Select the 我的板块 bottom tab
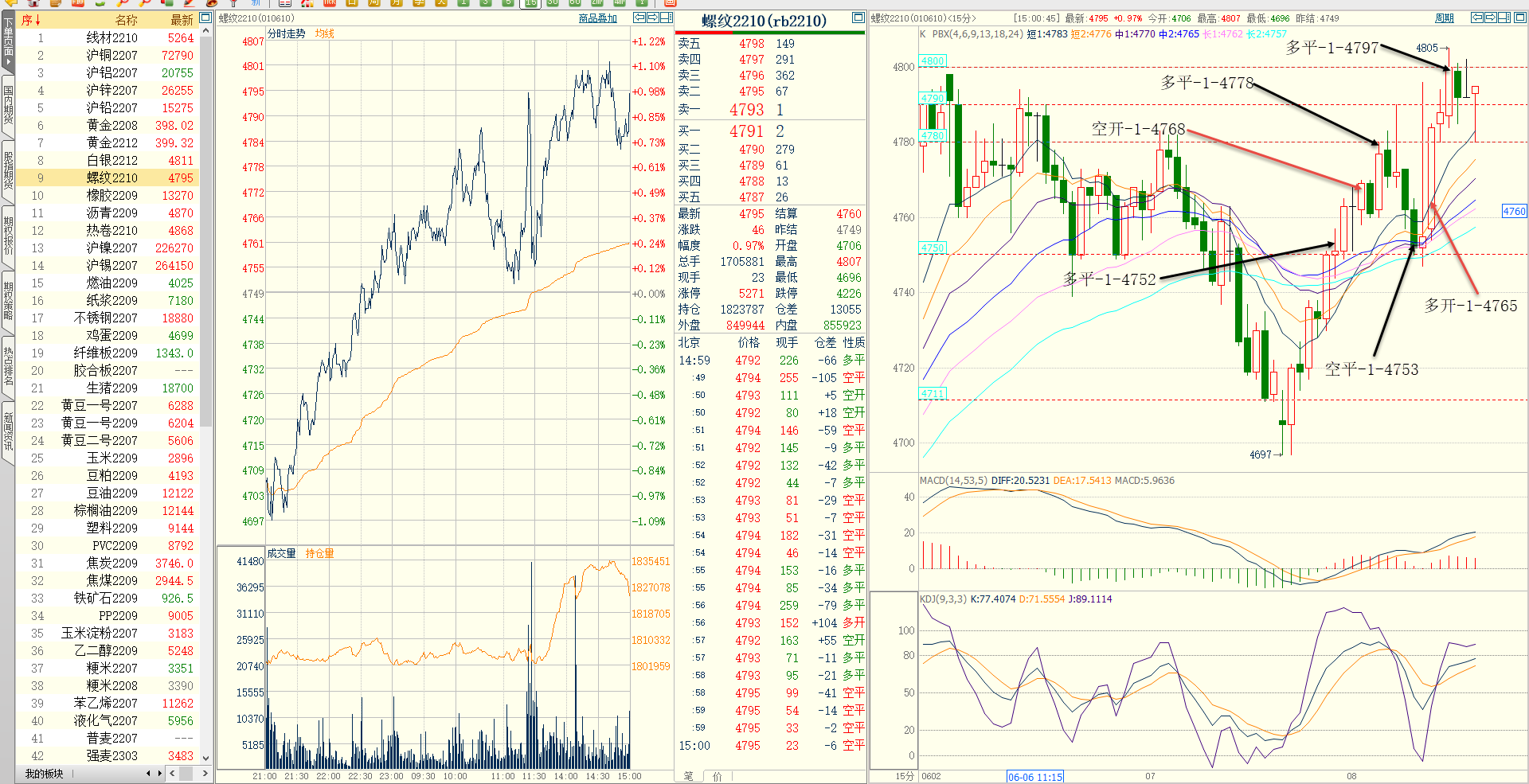This screenshot has width=1529, height=784. click(44, 774)
